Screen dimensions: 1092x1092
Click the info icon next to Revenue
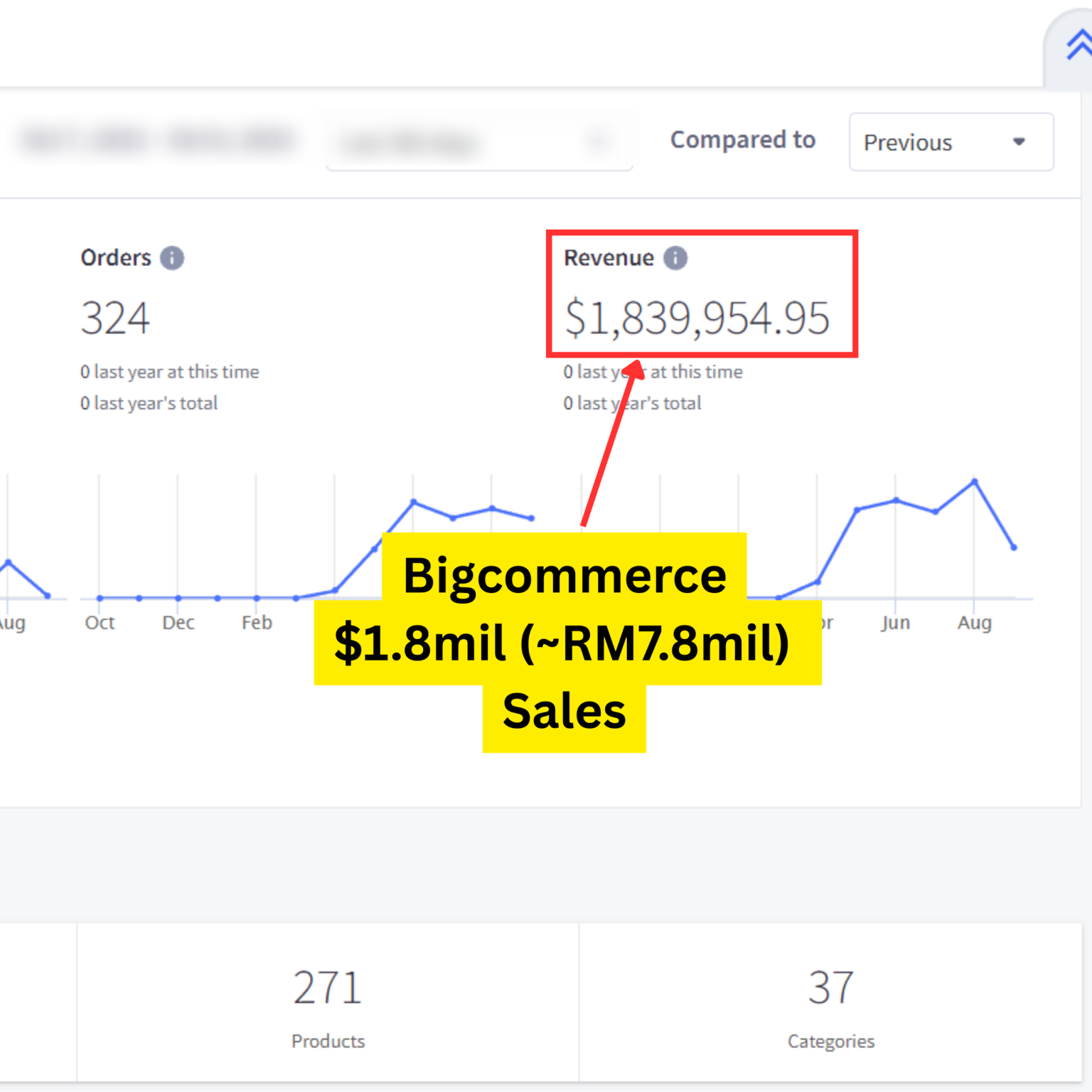point(675,258)
